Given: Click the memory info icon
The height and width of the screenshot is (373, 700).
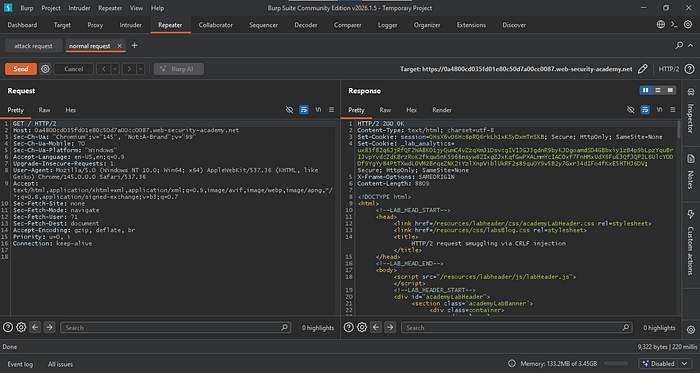Looking at the screenshot, I should 512,364.
